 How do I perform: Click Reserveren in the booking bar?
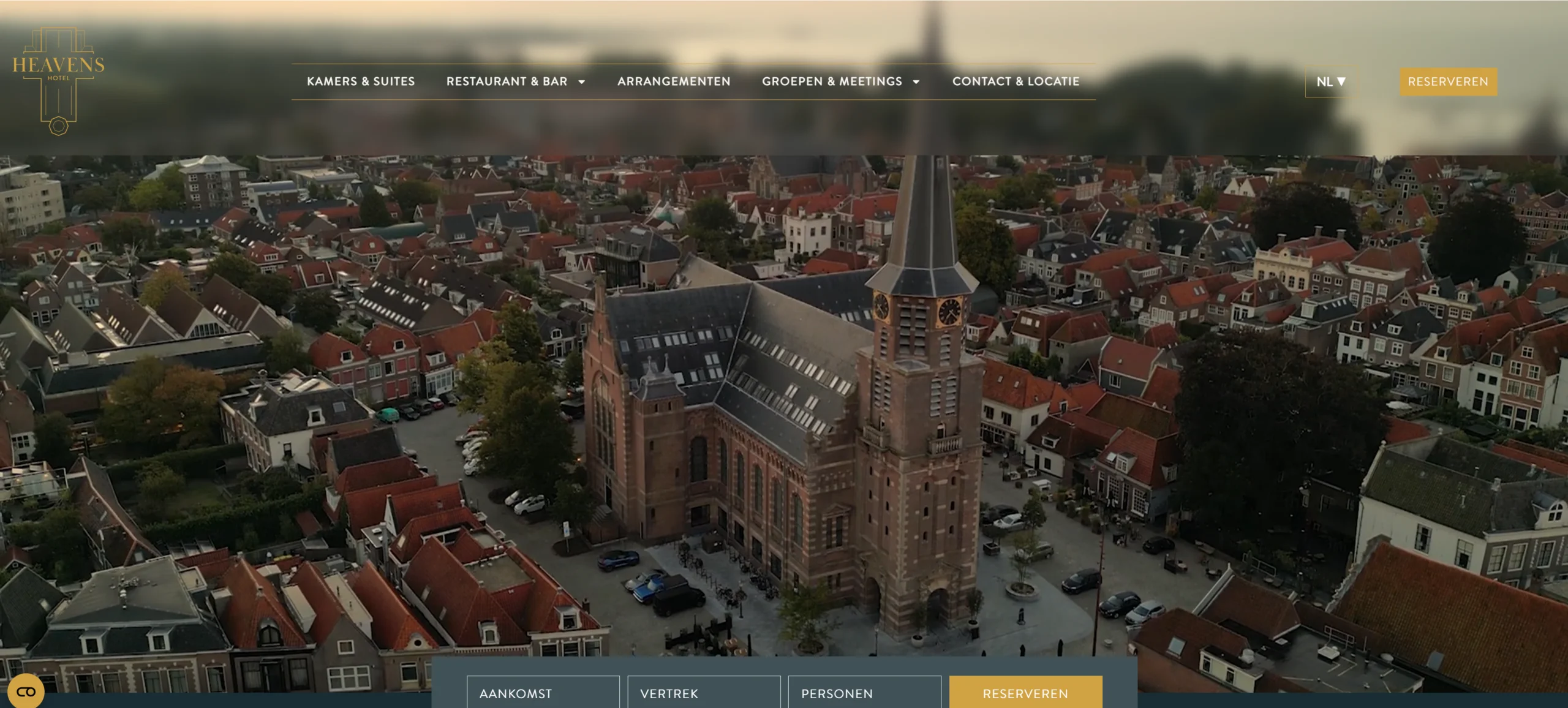tap(1026, 692)
